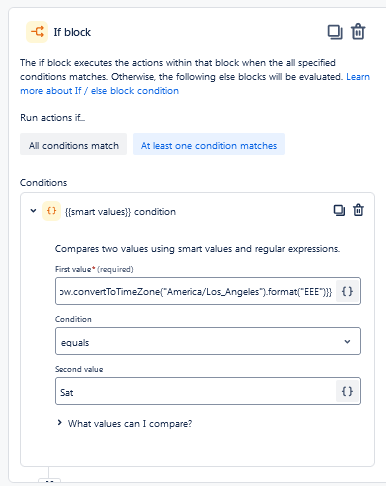This screenshot has width=386, height=486.
Task: Open smart value picker for First value
Action: (x=347, y=291)
